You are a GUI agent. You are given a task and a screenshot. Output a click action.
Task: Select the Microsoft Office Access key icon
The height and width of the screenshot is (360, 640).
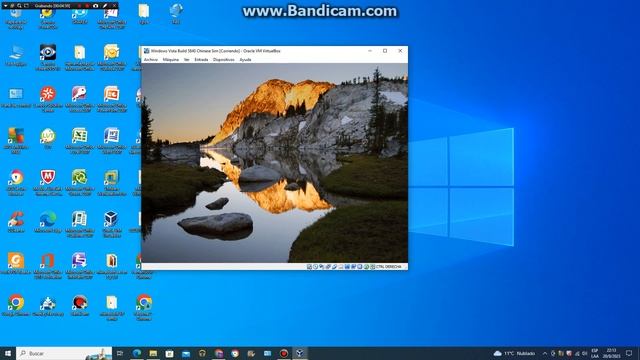click(80, 94)
